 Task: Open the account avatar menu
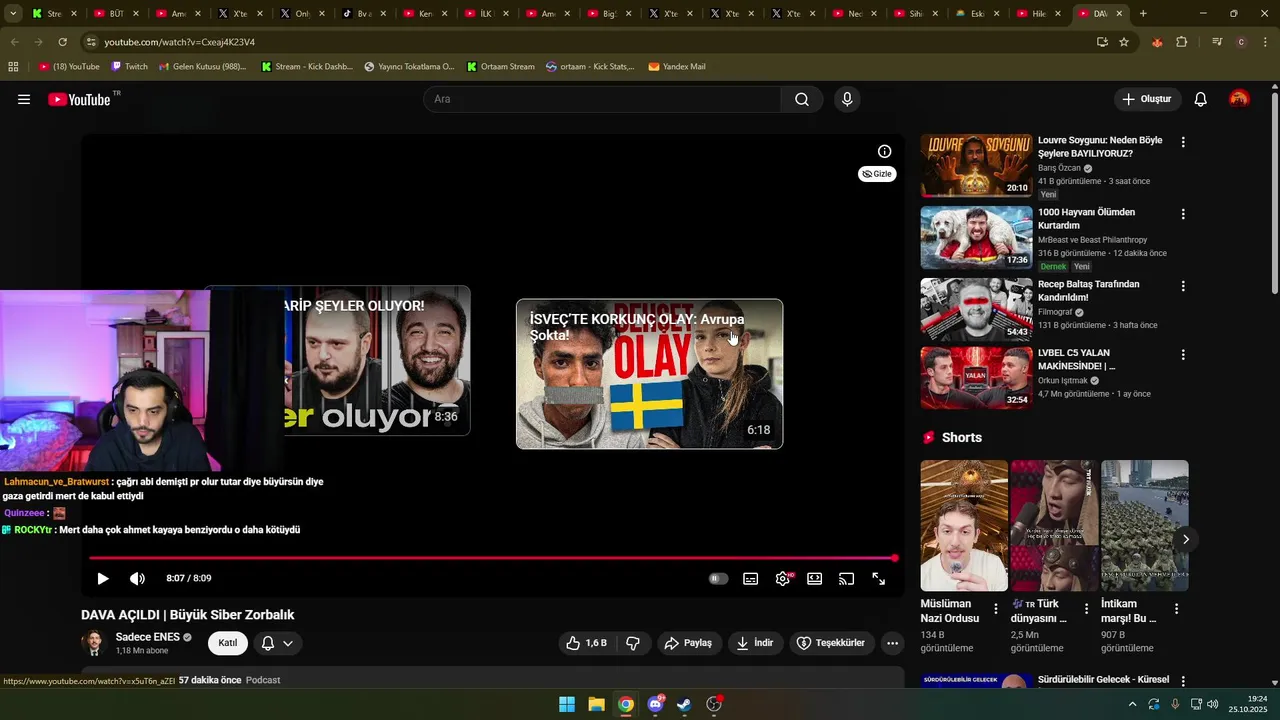pos(1239,99)
